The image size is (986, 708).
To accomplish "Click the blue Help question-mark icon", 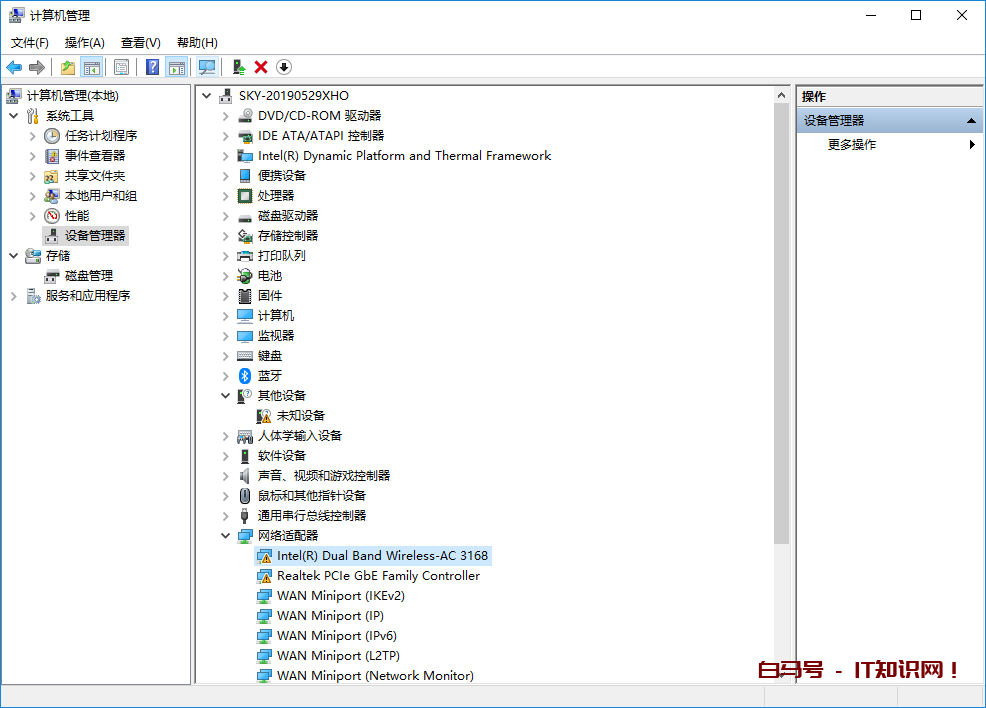I will pos(153,67).
